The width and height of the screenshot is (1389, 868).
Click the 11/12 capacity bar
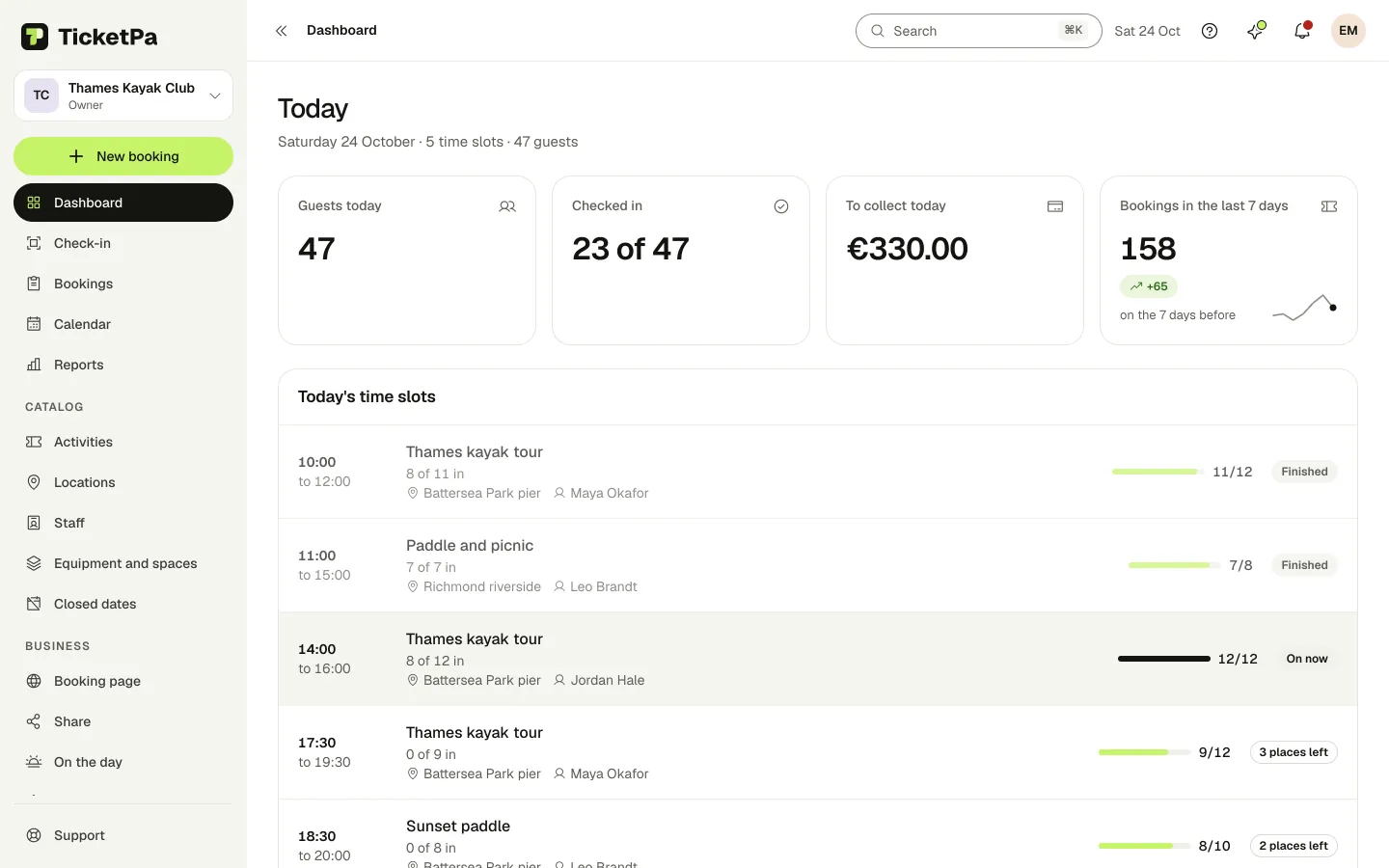(x=1158, y=472)
